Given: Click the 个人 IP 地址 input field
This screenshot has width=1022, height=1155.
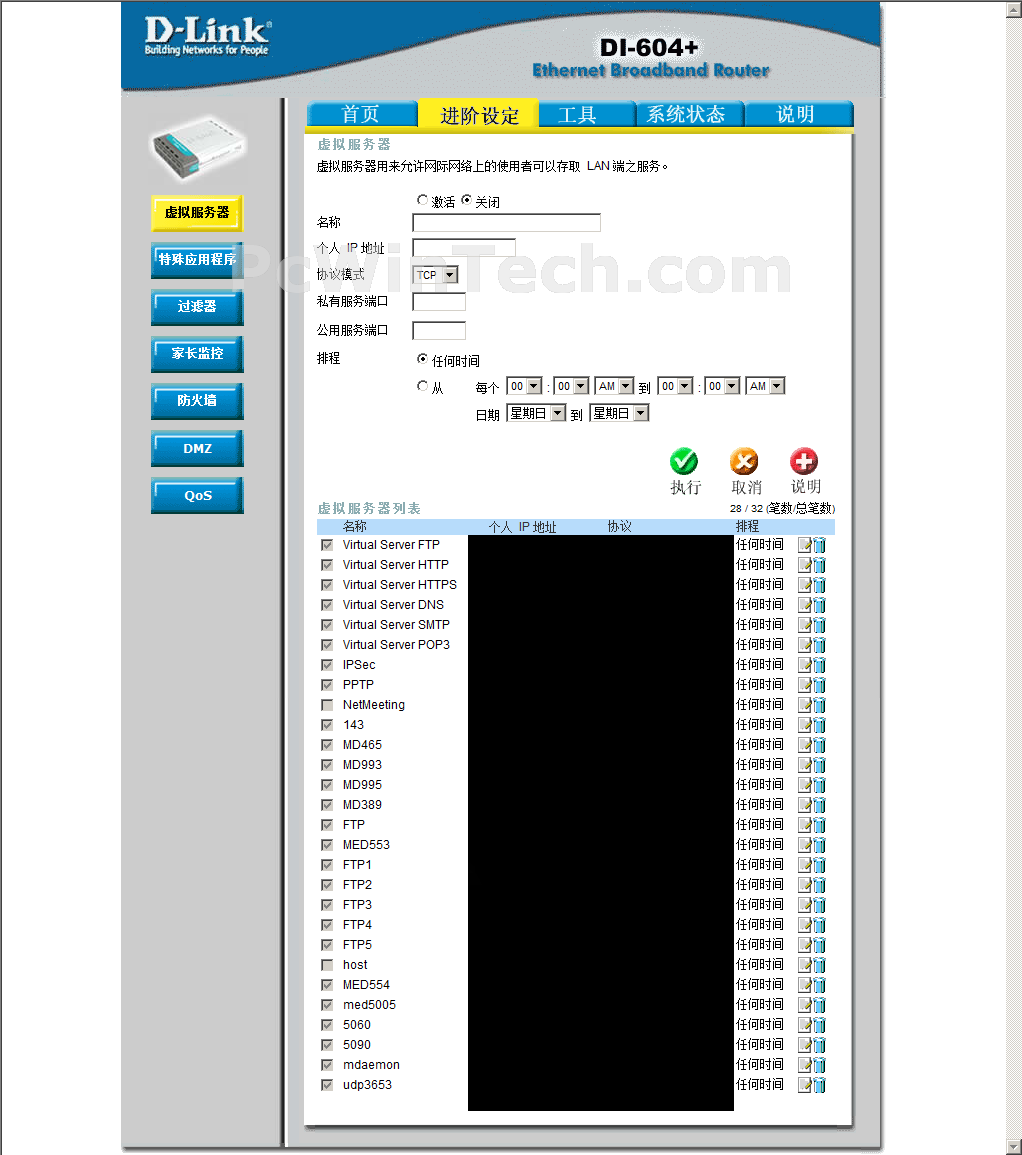Looking at the screenshot, I should [464, 248].
